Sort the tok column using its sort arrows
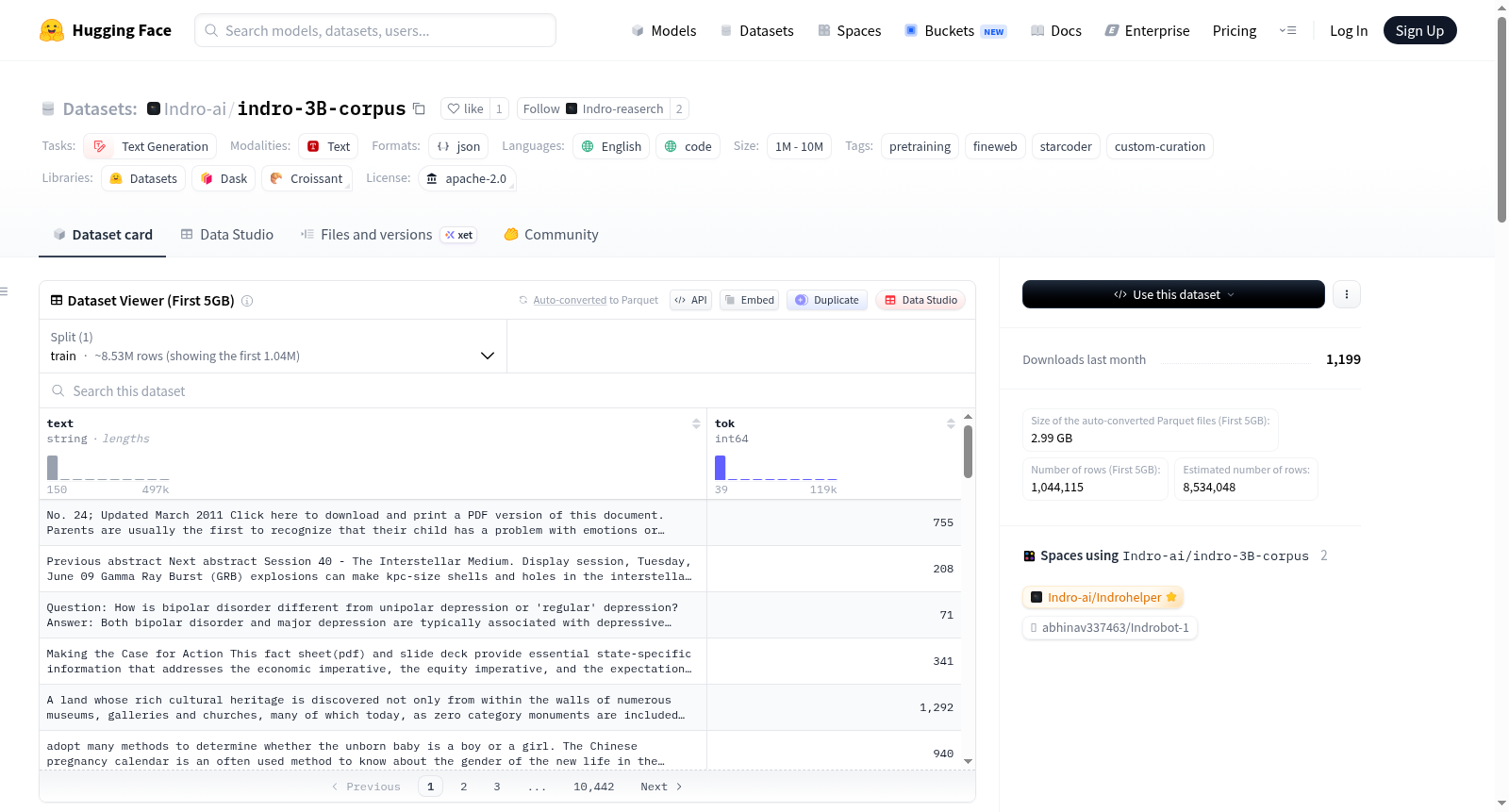 (951, 424)
